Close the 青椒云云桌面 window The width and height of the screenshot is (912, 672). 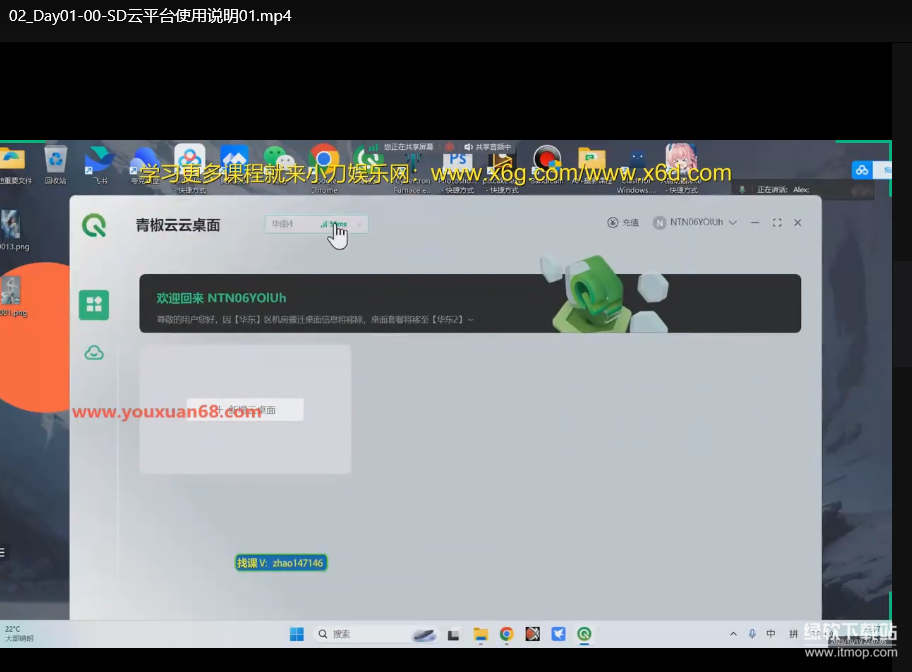coord(798,222)
